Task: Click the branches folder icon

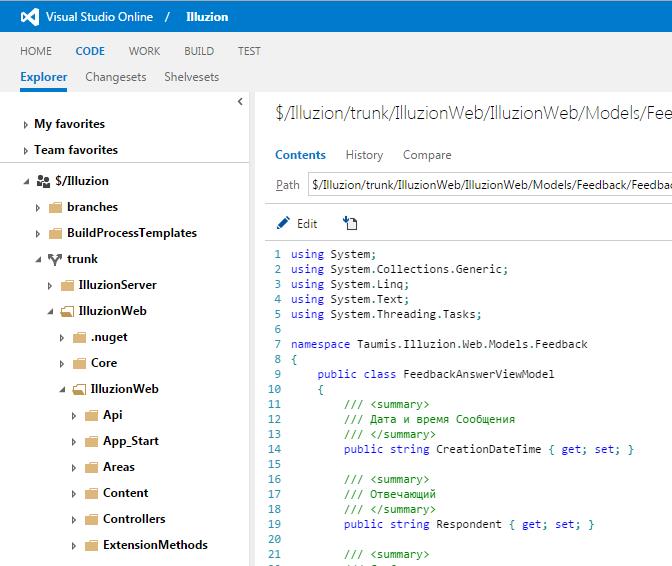Action: click(x=55, y=207)
